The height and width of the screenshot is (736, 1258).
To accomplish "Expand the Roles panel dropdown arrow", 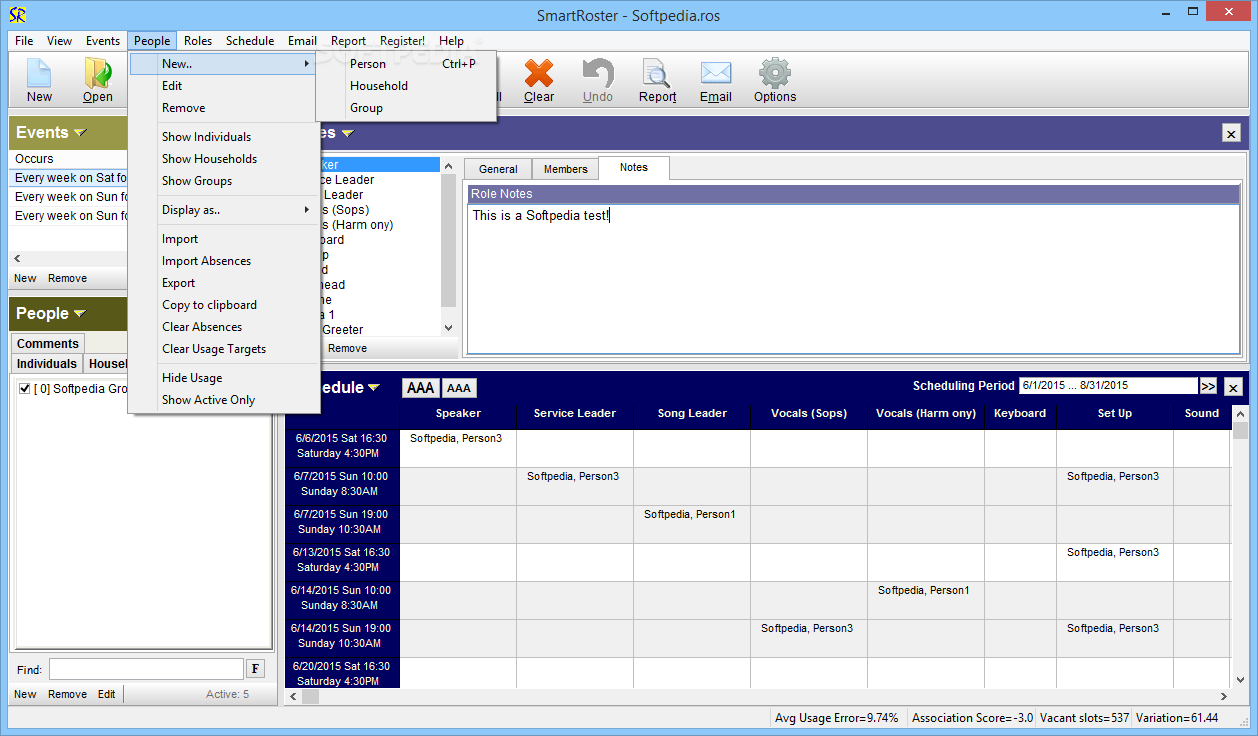I will click(347, 133).
